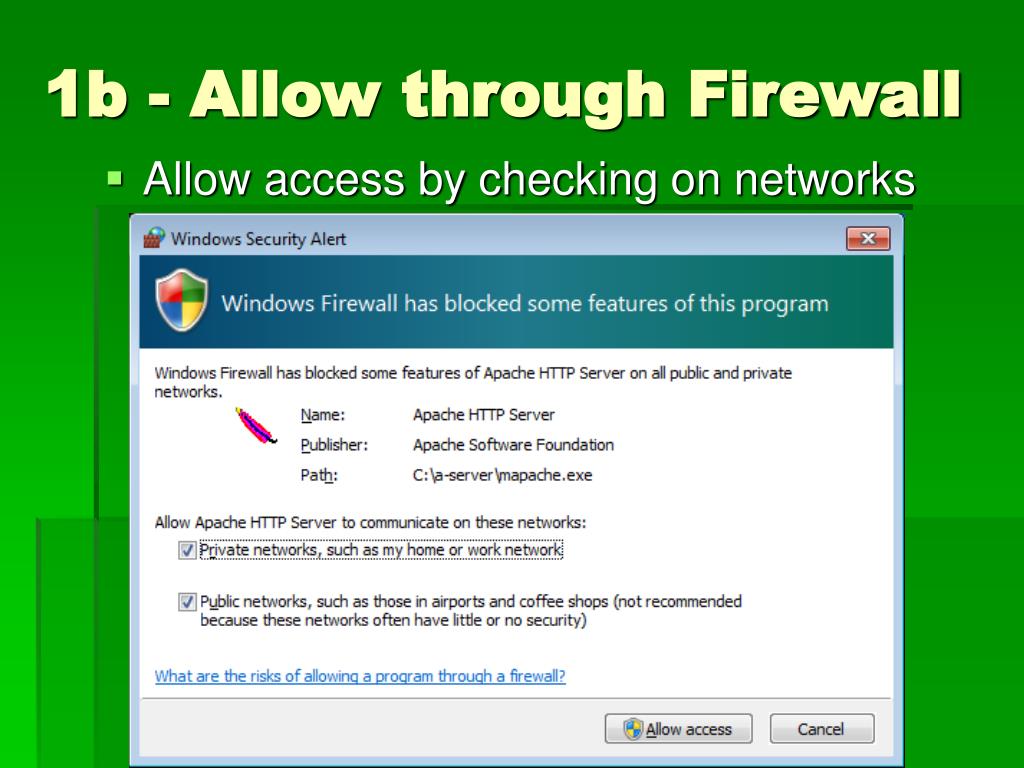1024x768 pixels.
Task: Click the multicolored Windows security shield icon
Action: click(182, 300)
